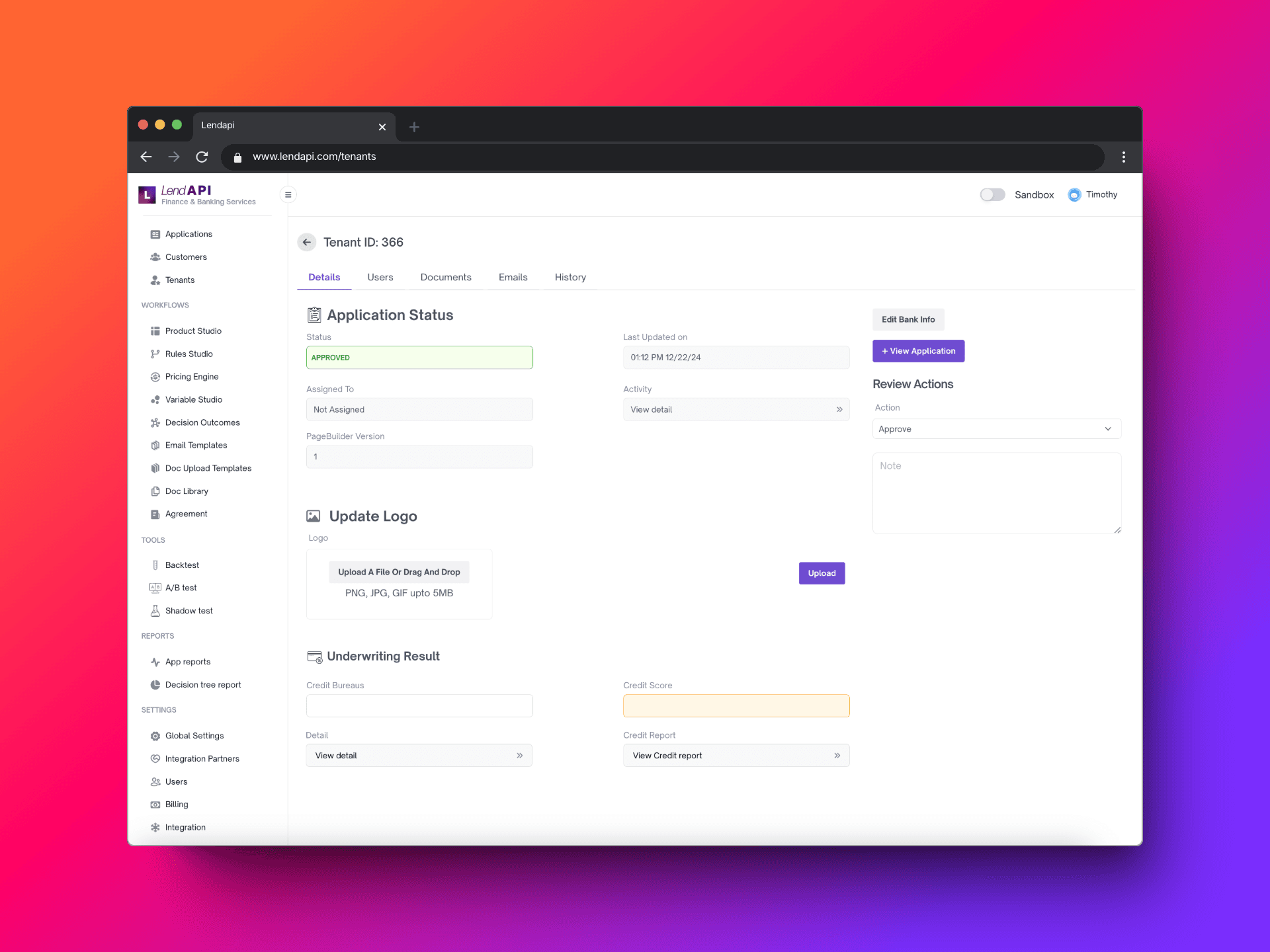Click the Customers sidebar icon
1270x952 pixels.
[156, 256]
